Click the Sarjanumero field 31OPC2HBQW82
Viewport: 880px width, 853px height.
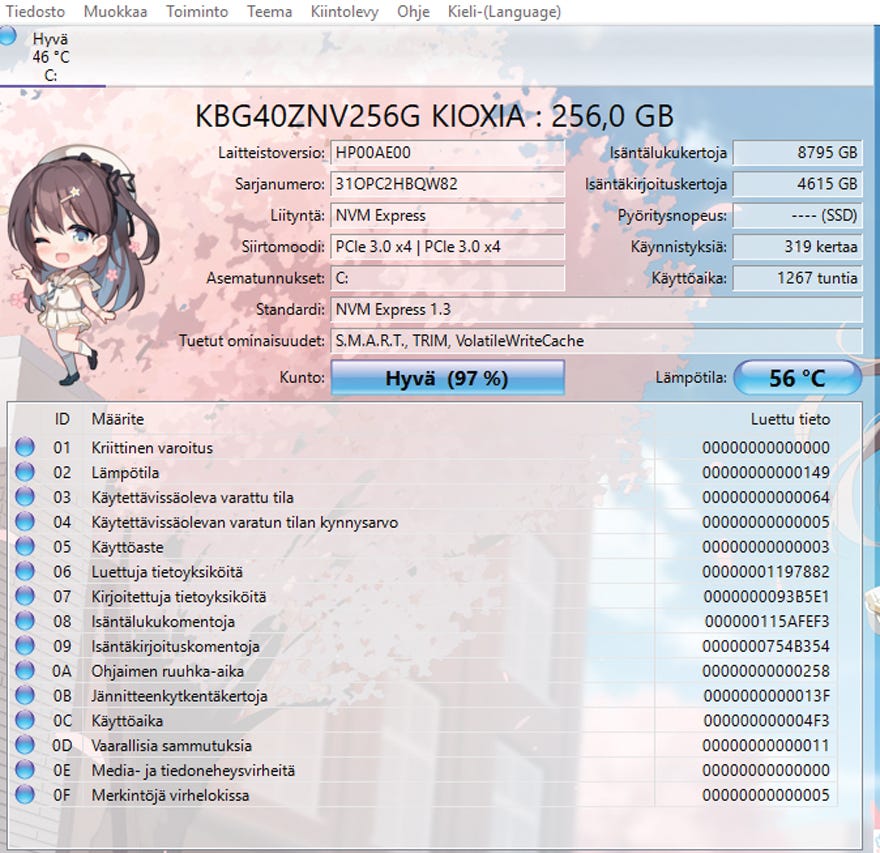click(x=447, y=184)
